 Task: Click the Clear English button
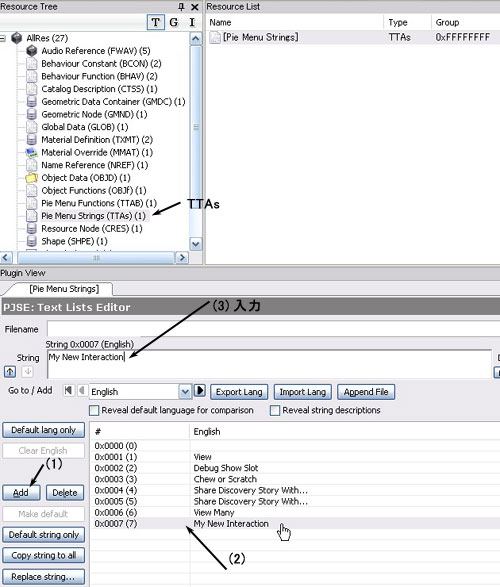click(43, 451)
